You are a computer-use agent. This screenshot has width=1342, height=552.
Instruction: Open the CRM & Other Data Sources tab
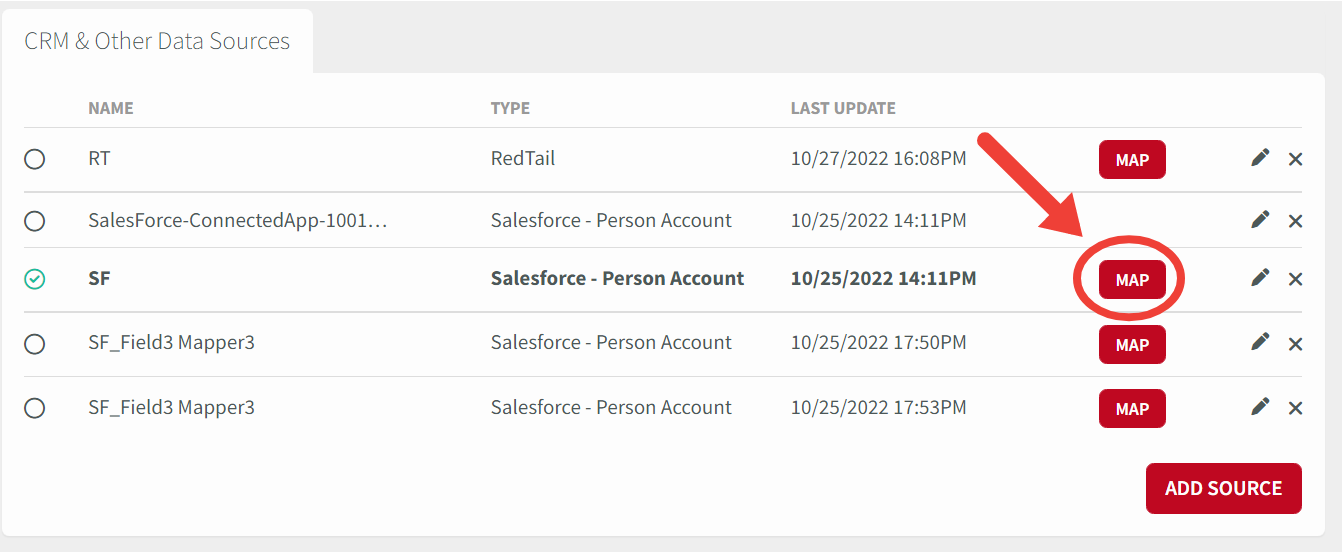pos(157,41)
